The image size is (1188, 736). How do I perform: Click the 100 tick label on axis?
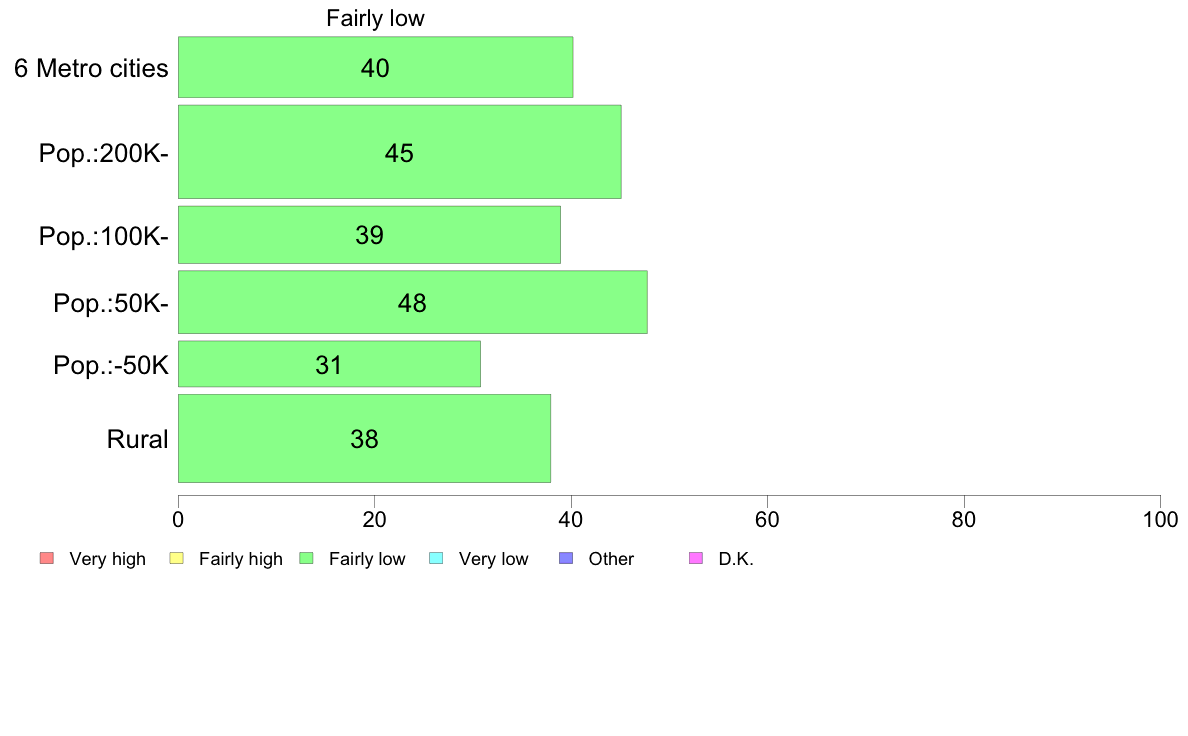(1161, 519)
